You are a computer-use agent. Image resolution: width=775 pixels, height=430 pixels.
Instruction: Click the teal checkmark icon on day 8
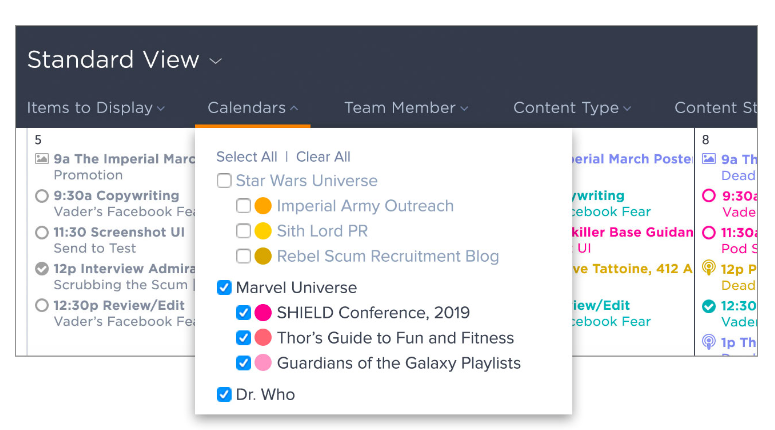point(709,306)
